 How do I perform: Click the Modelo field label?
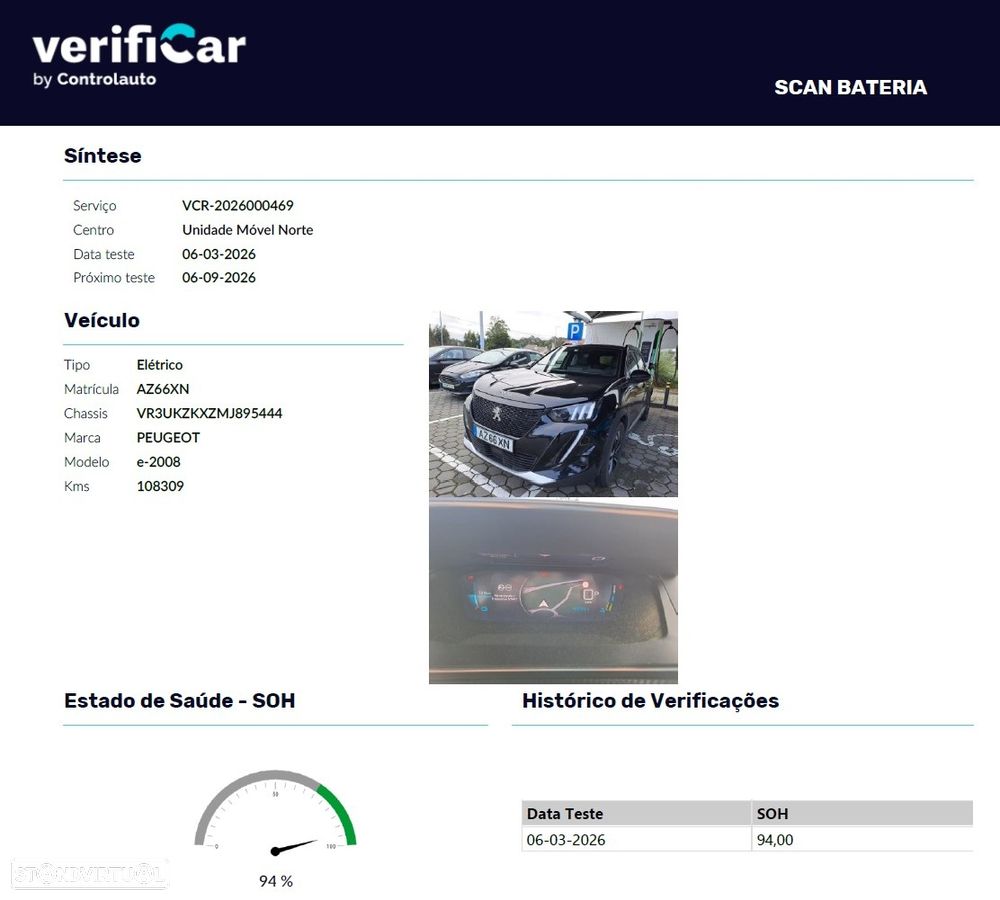click(x=86, y=462)
